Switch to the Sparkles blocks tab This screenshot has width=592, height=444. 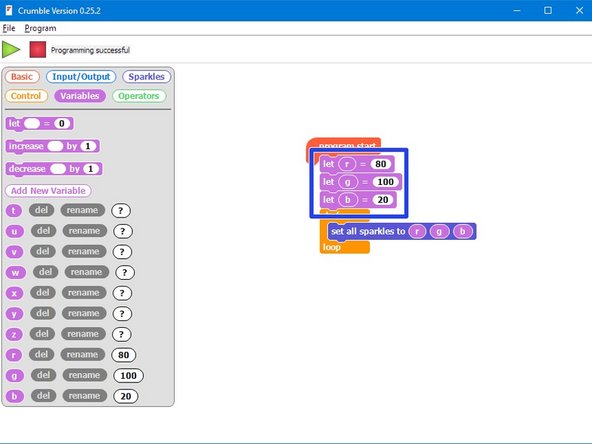point(146,77)
